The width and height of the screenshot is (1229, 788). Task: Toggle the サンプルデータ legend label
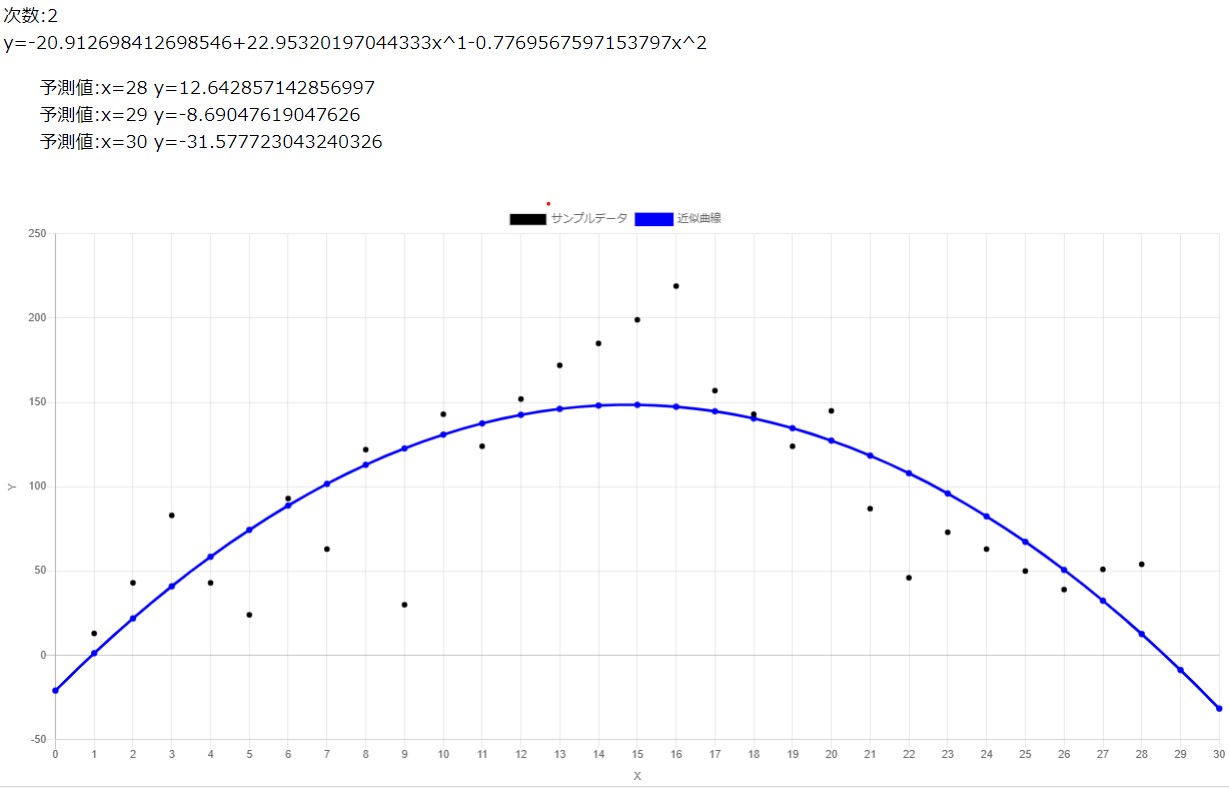click(588, 218)
